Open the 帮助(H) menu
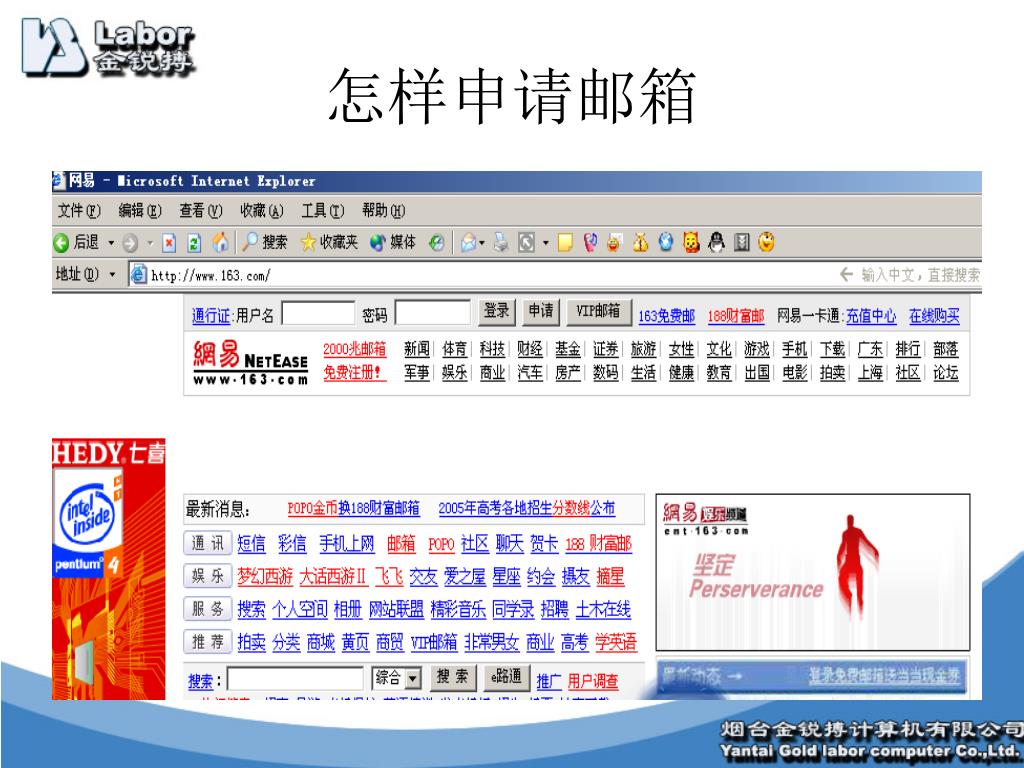The width and height of the screenshot is (1024, 768). 383,210
